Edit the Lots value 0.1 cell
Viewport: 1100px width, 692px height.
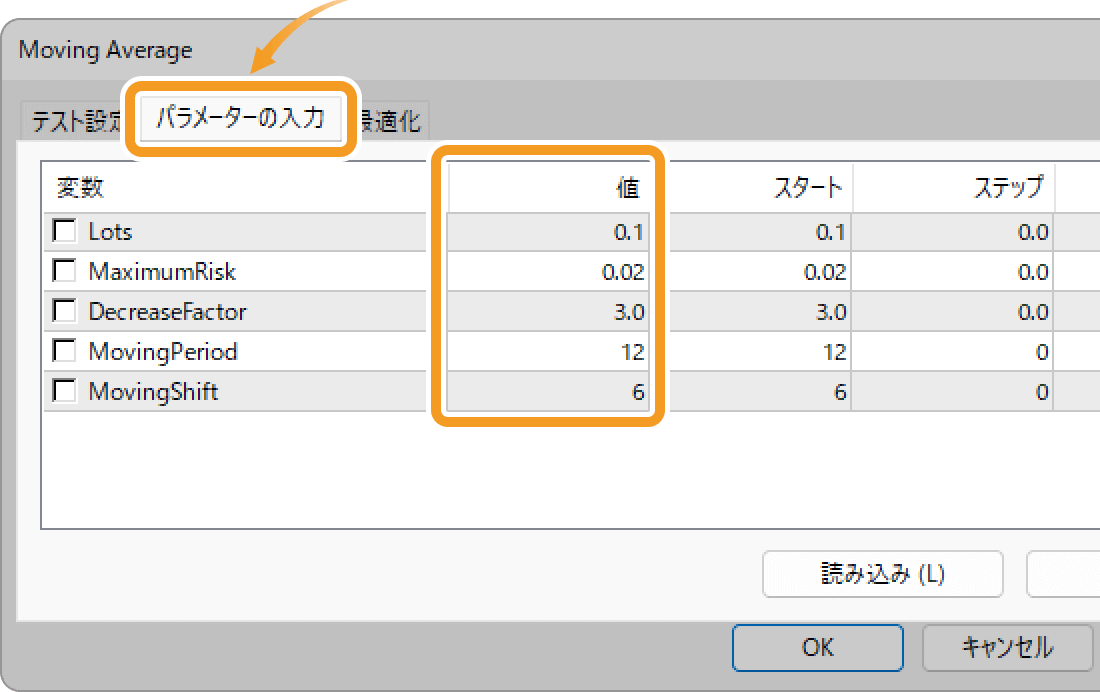pos(548,232)
